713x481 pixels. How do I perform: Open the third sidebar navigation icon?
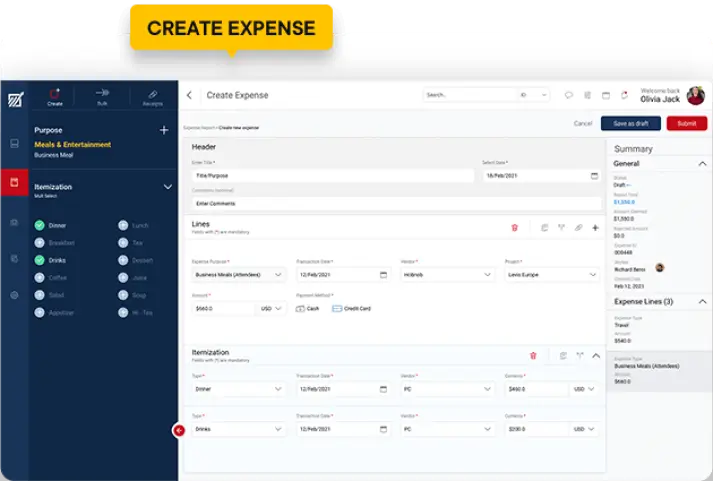click(x=15, y=222)
